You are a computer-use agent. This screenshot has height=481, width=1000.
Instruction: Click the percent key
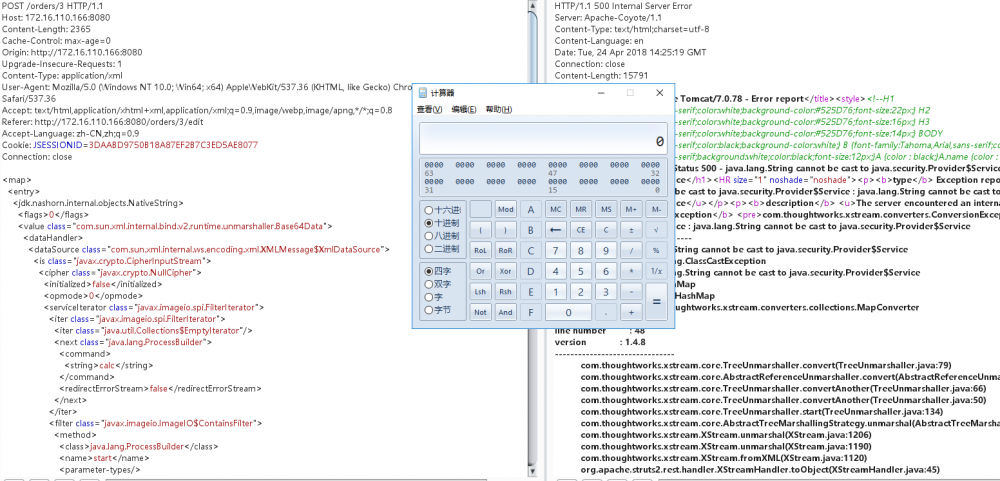click(656, 251)
